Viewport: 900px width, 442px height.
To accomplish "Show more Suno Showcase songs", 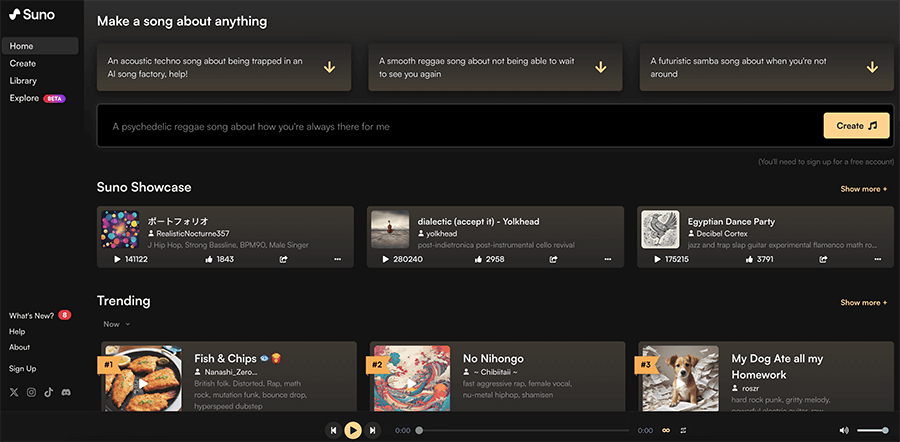I will pyautogui.click(x=864, y=189).
